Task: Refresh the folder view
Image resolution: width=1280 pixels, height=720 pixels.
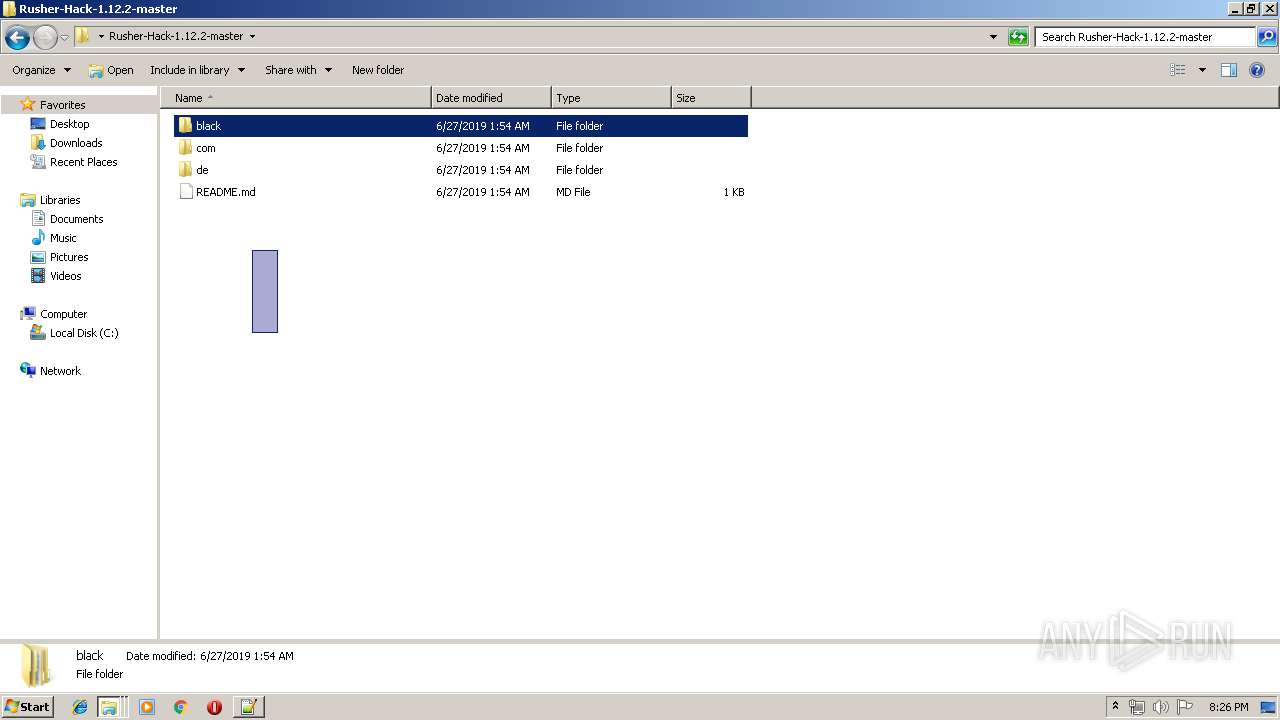Action: [x=1018, y=37]
